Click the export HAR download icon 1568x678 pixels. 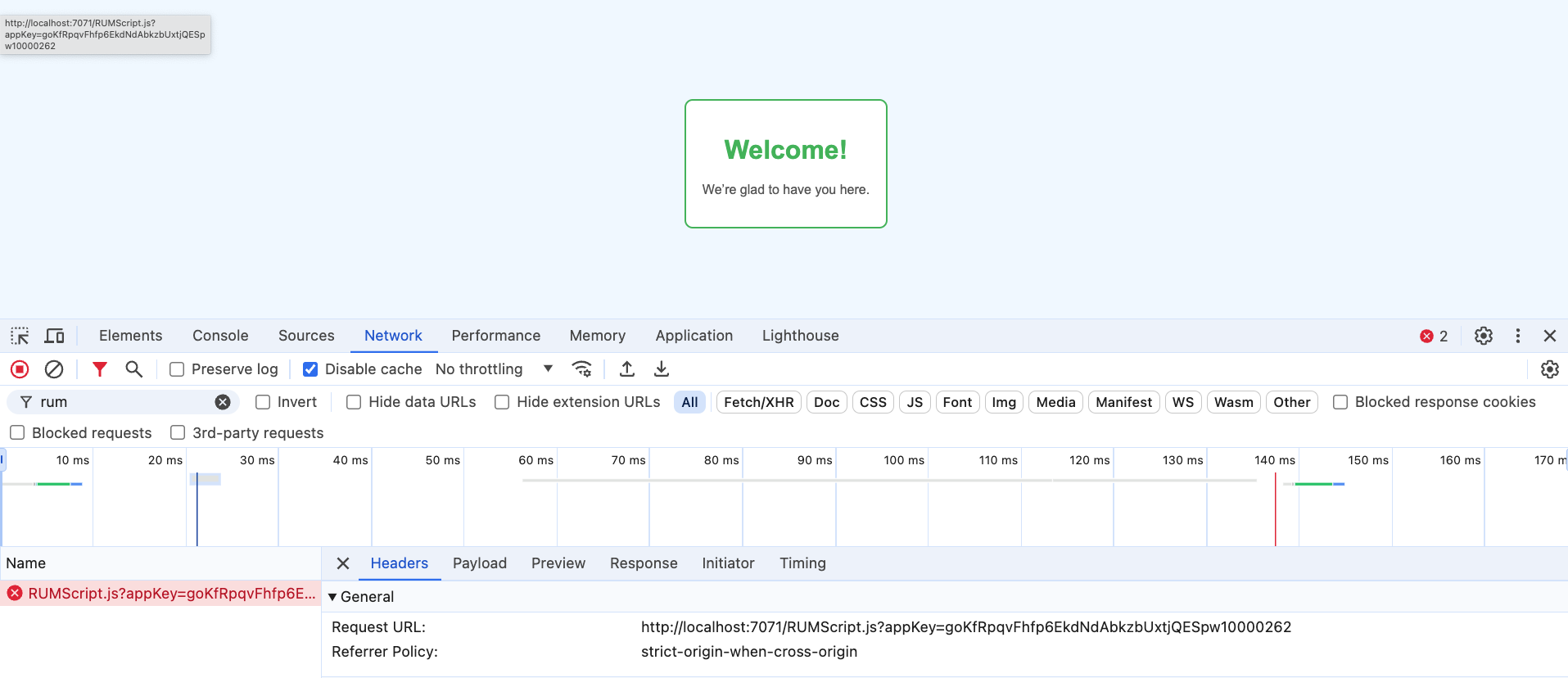tap(662, 369)
